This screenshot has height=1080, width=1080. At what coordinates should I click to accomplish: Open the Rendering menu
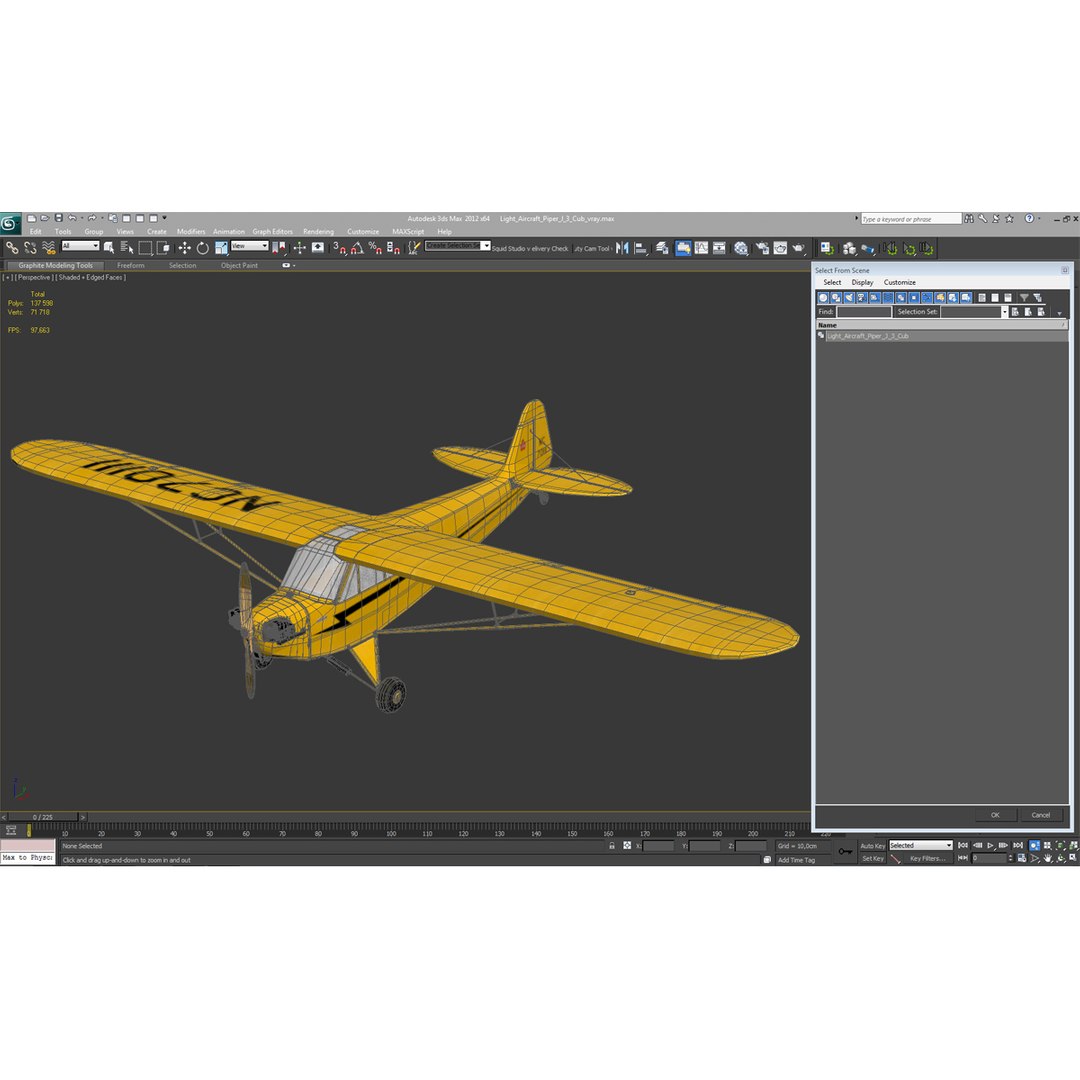(x=318, y=231)
